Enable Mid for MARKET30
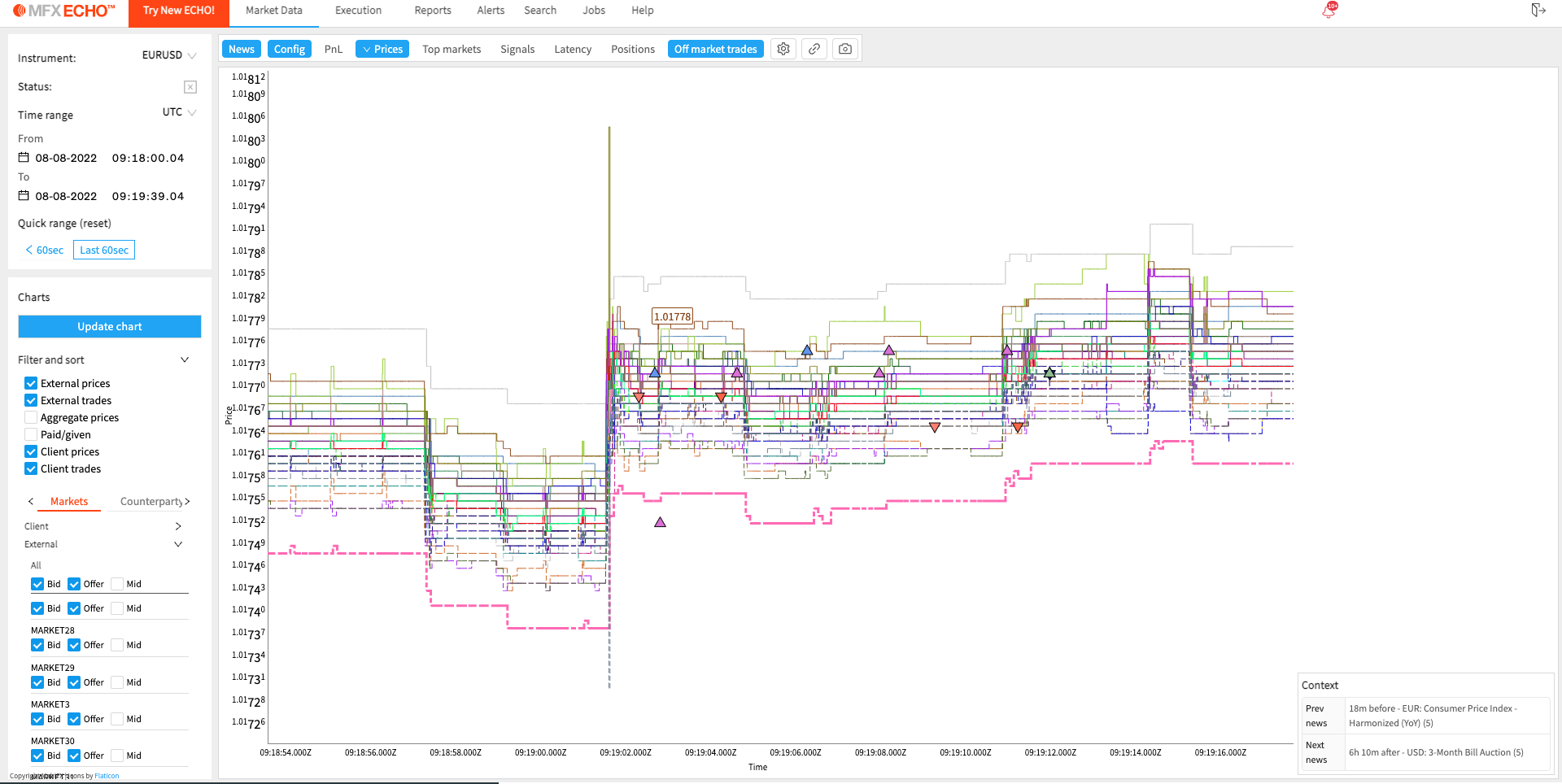Screen dimensions: 1562x784 click(x=117, y=756)
